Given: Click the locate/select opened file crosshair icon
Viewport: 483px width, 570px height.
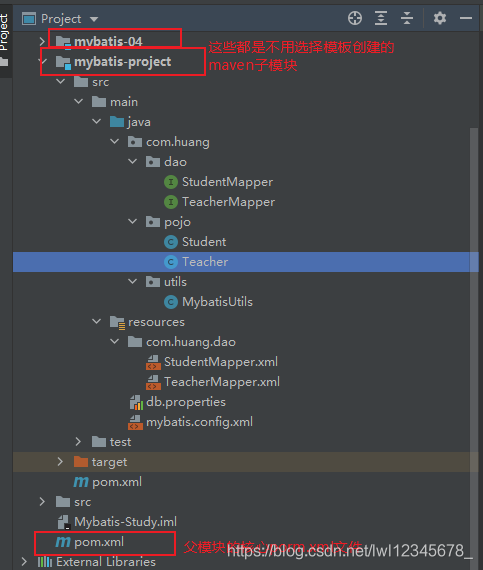Looking at the screenshot, I should coord(355,18).
